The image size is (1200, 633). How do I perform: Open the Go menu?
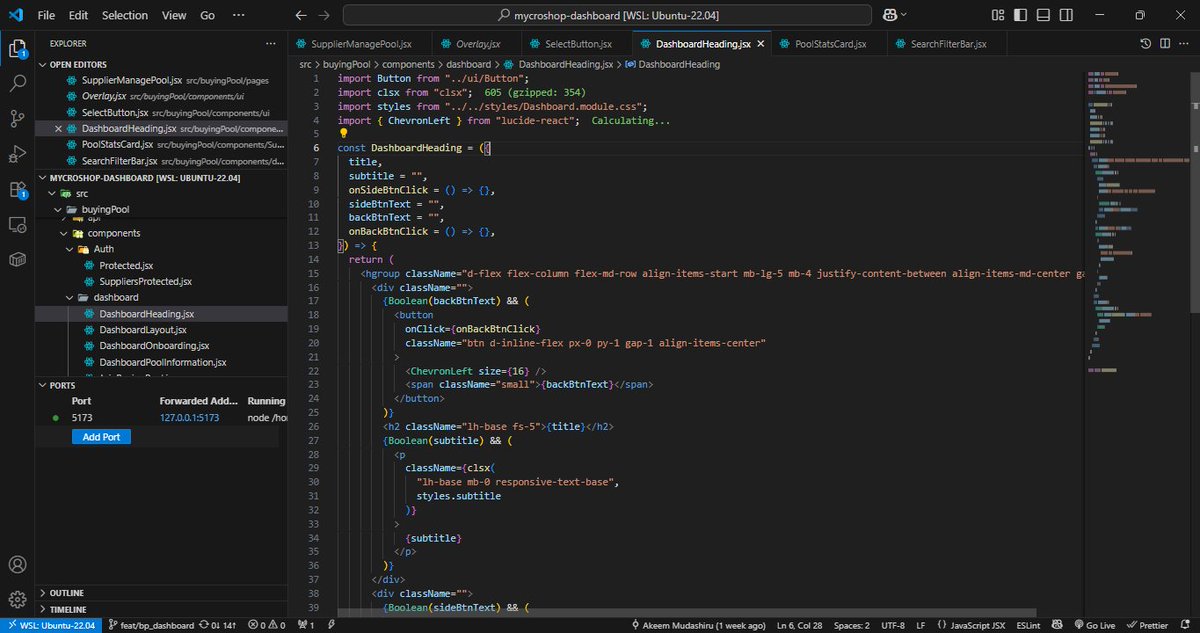pyautogui.click(x=207, y=16)
